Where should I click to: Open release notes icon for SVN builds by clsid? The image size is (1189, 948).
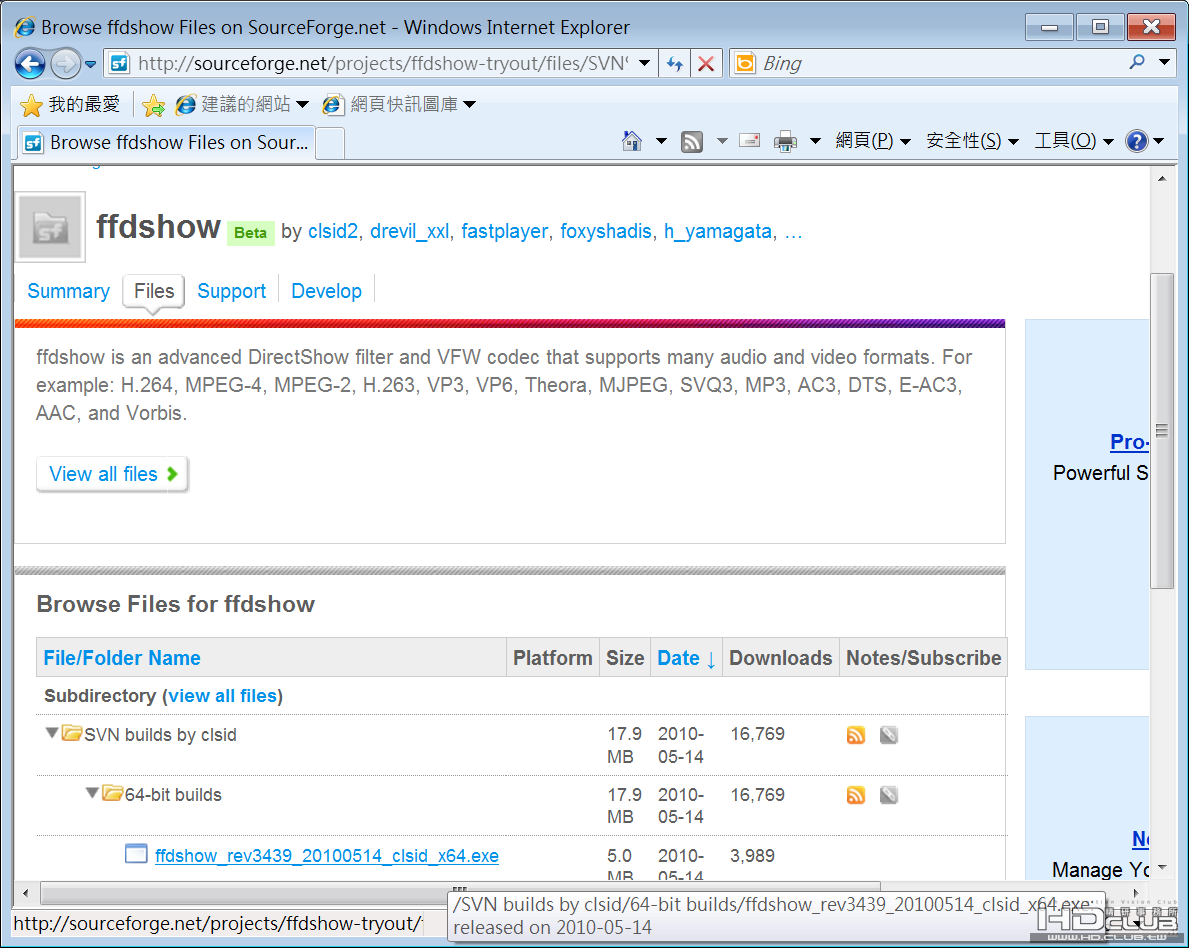(889, 735)
